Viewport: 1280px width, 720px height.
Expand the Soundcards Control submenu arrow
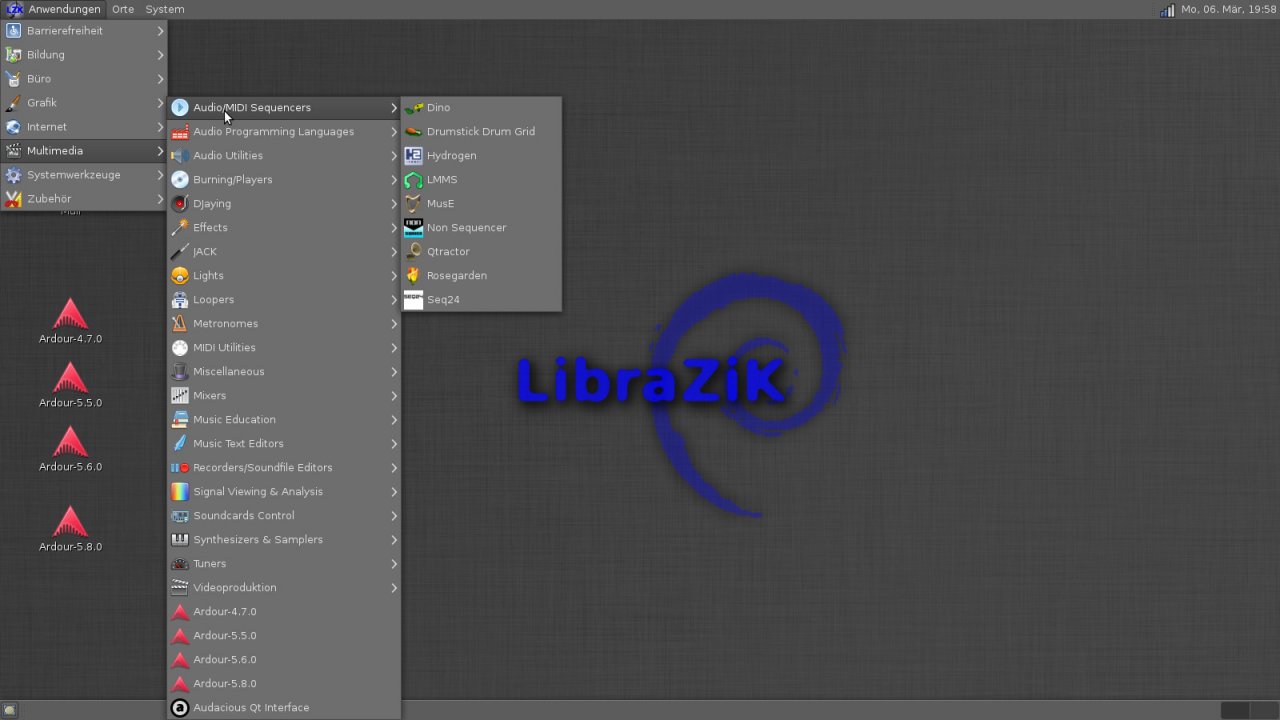pos(394,516)
